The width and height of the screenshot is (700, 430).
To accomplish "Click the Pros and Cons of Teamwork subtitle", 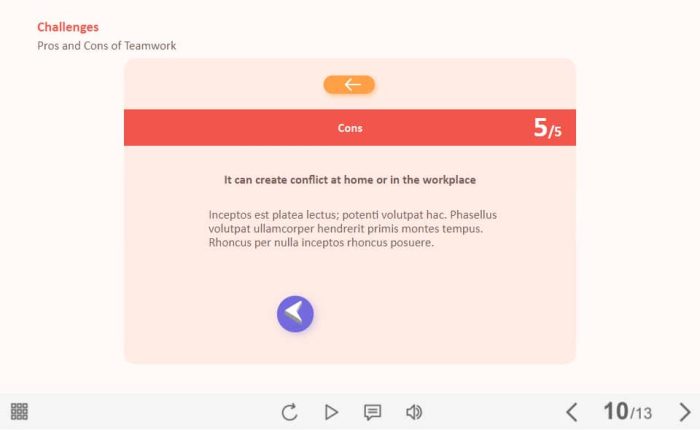I will click(107, 46).
